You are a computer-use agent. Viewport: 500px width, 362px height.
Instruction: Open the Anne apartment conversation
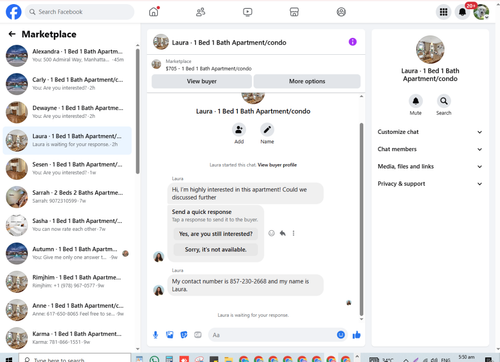click(x=67, y=310)
